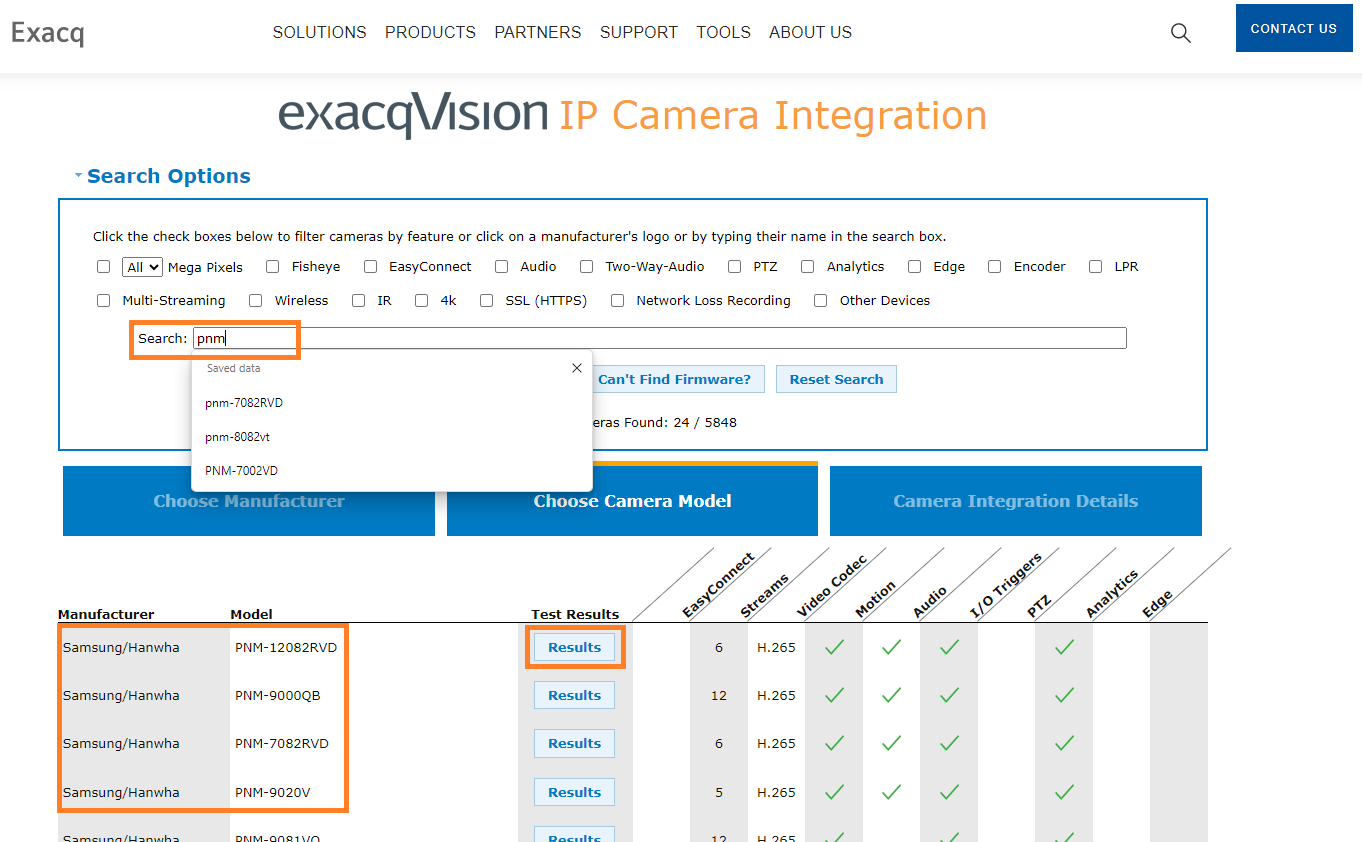This screenshot has height=842, width=1362.
Task: Click the EasyConnect column header
Action: coord(718,586)
